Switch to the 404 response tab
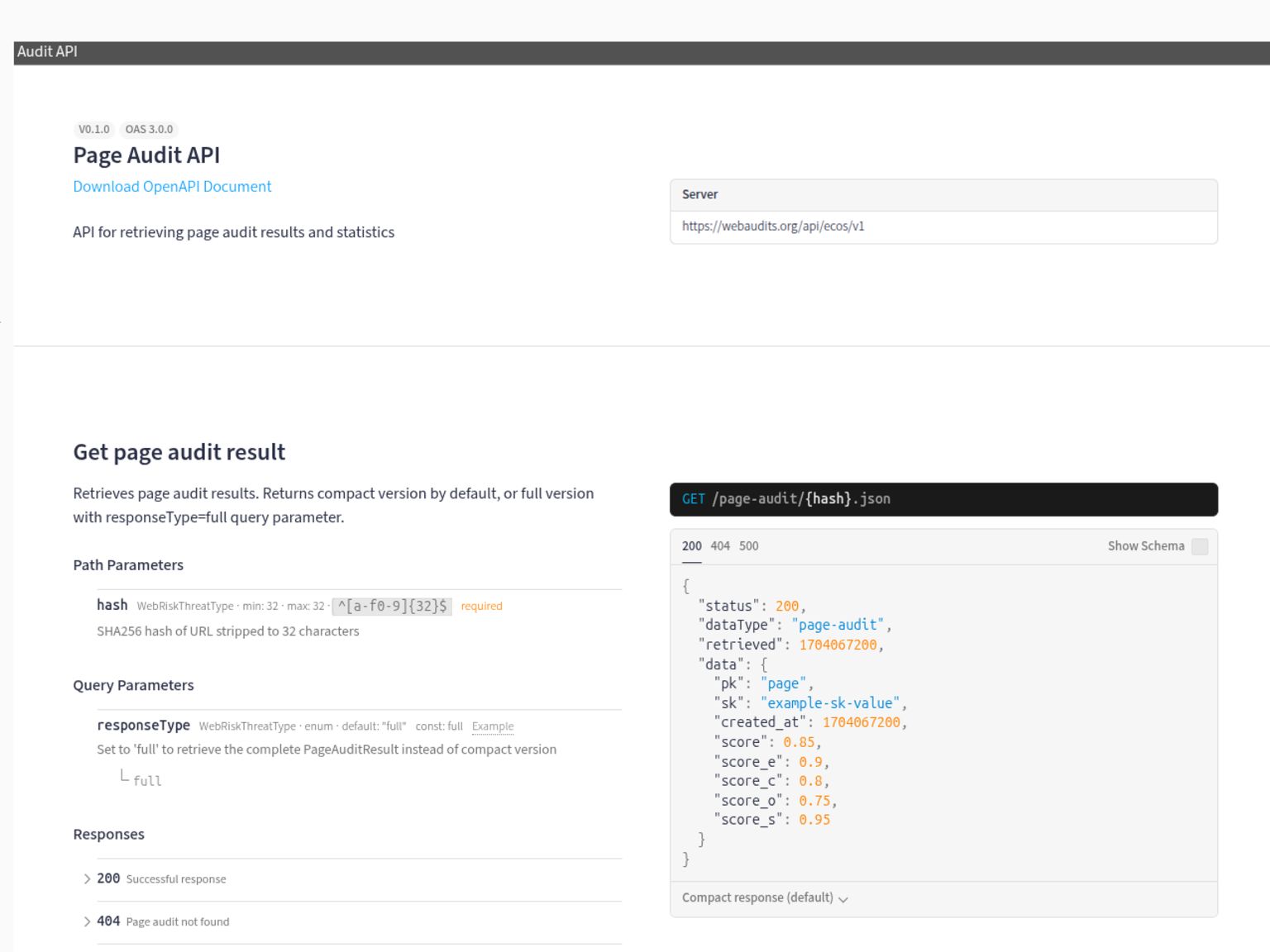 coord(719,546)
